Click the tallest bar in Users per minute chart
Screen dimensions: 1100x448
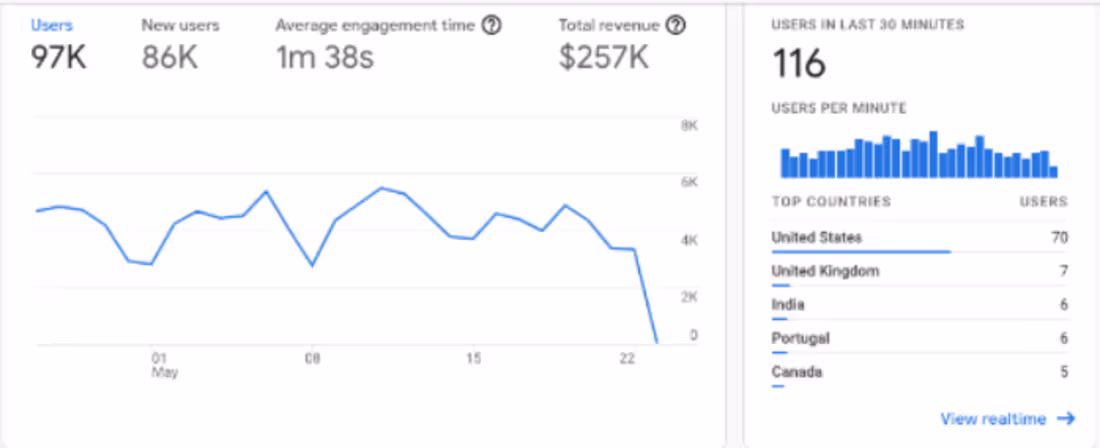pyautogui.click(x=933, y=155)
